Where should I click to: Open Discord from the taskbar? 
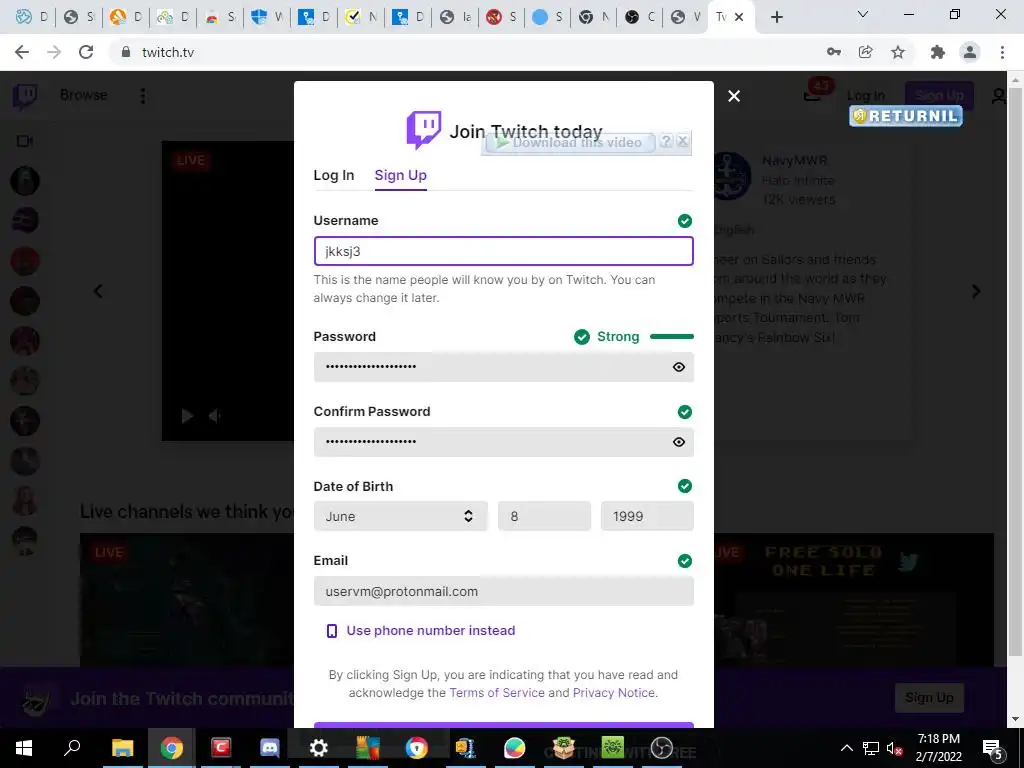point(269,748)
